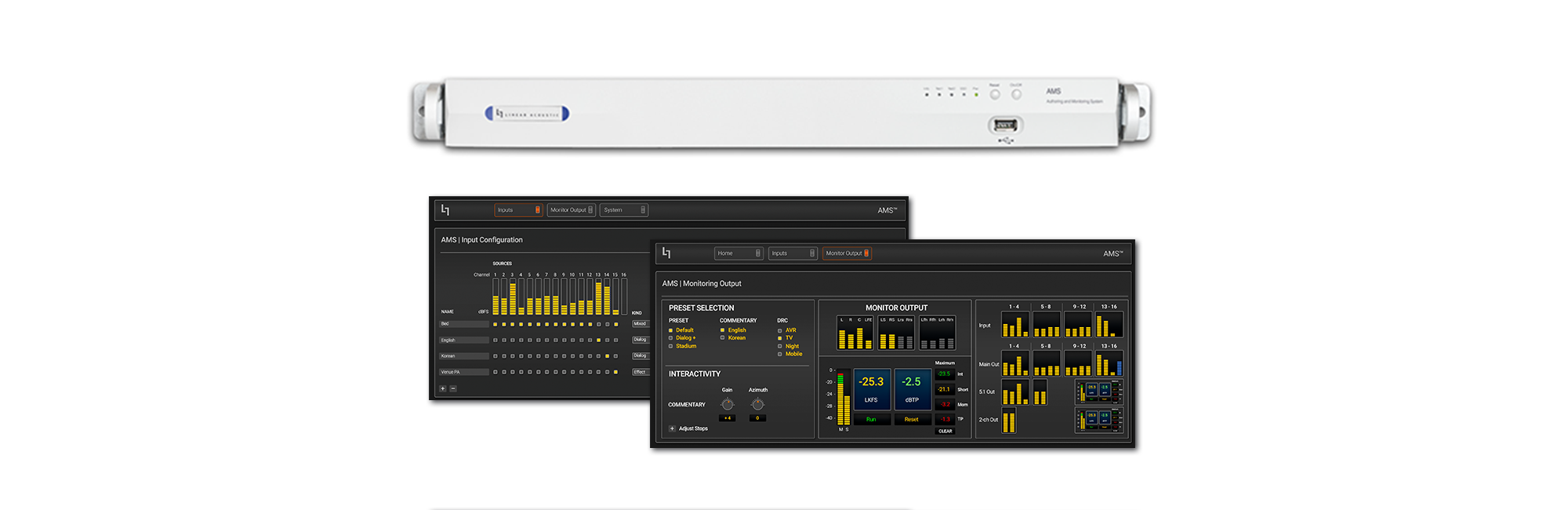Image resolution: width=1568 pixels, height=510 pixels.
Task: Click the 2-ch Out loudness meter thumbnail
Action: click(x=1099, y=420)
